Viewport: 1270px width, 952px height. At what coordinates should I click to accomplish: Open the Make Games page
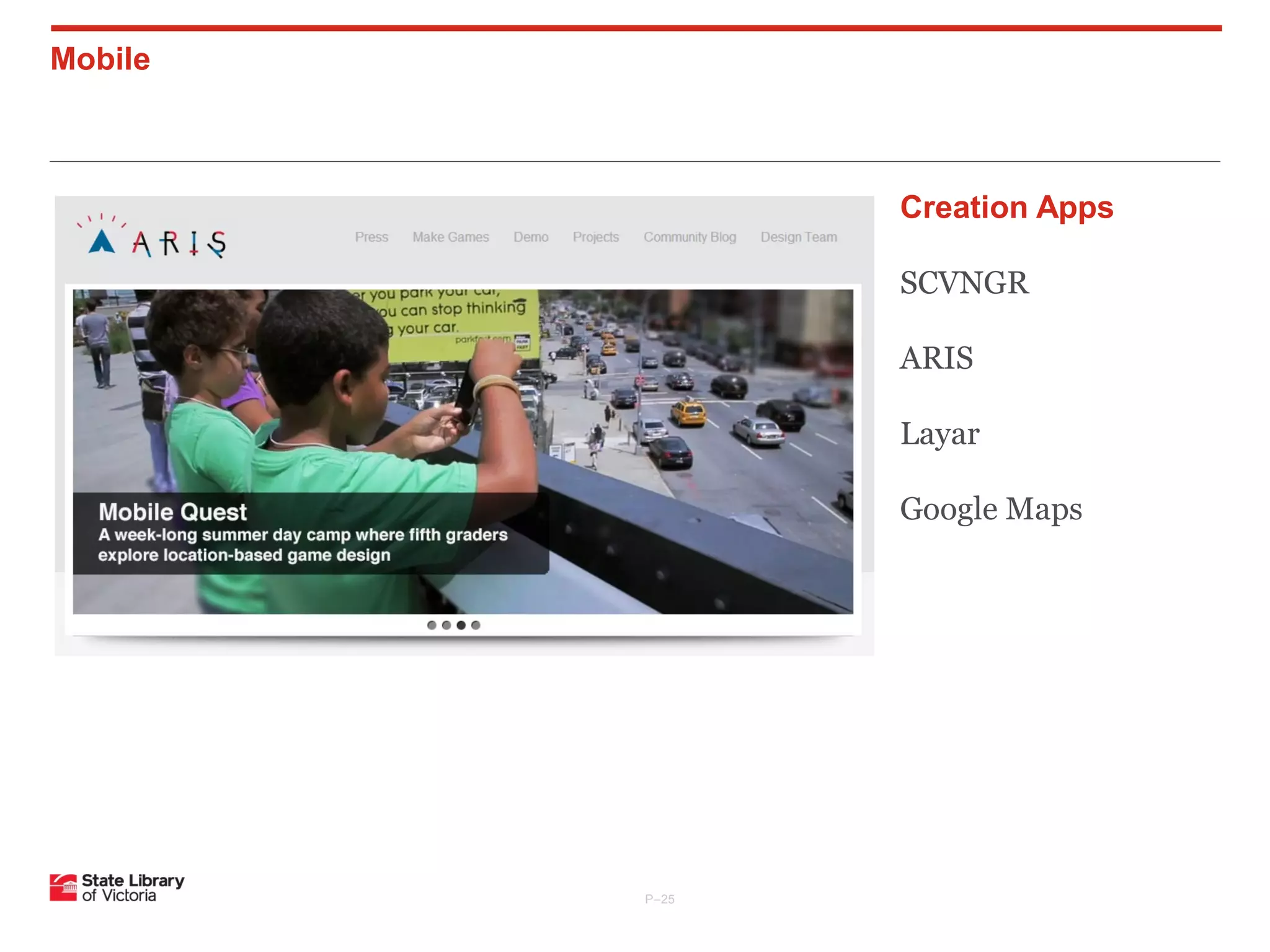(x=451, y=237)
